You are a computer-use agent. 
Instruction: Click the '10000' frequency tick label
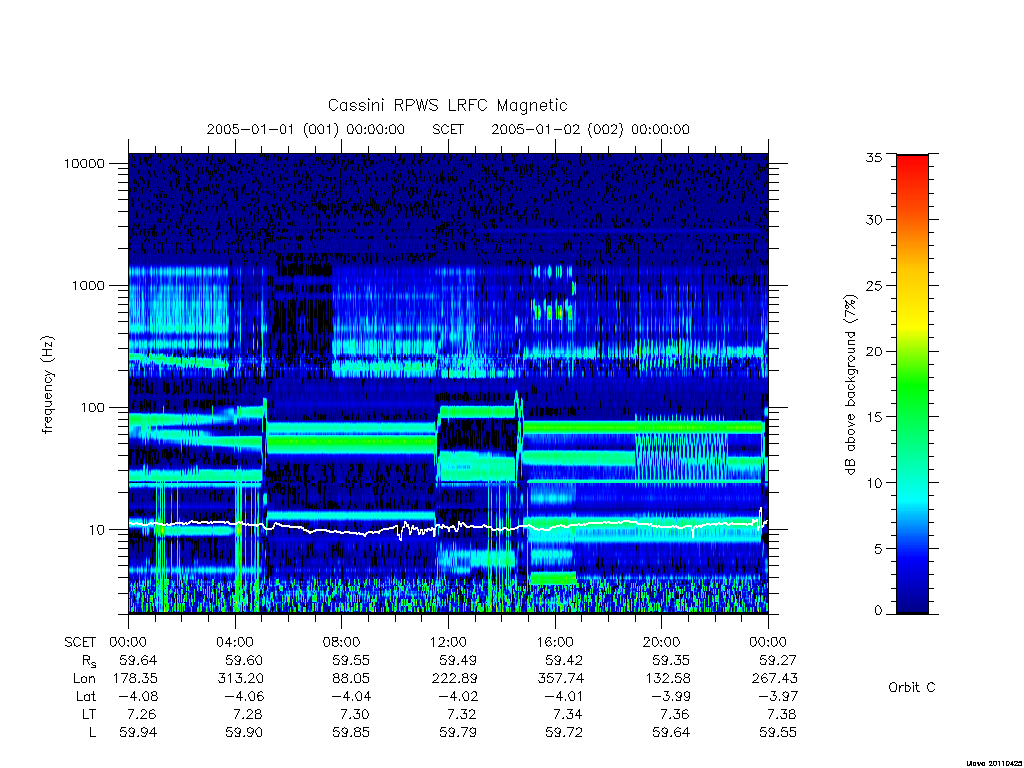84,164
